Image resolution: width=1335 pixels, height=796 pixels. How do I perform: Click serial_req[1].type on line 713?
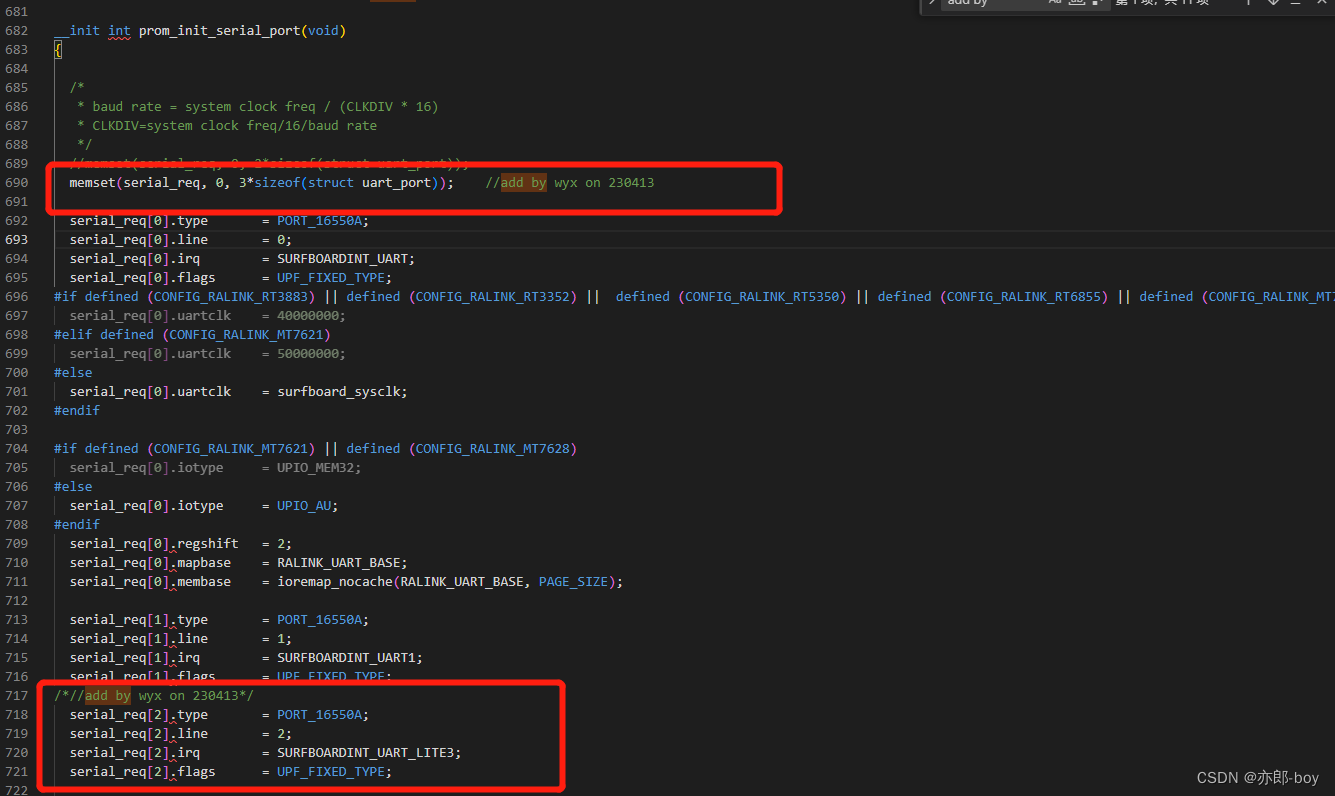(138, 620)
